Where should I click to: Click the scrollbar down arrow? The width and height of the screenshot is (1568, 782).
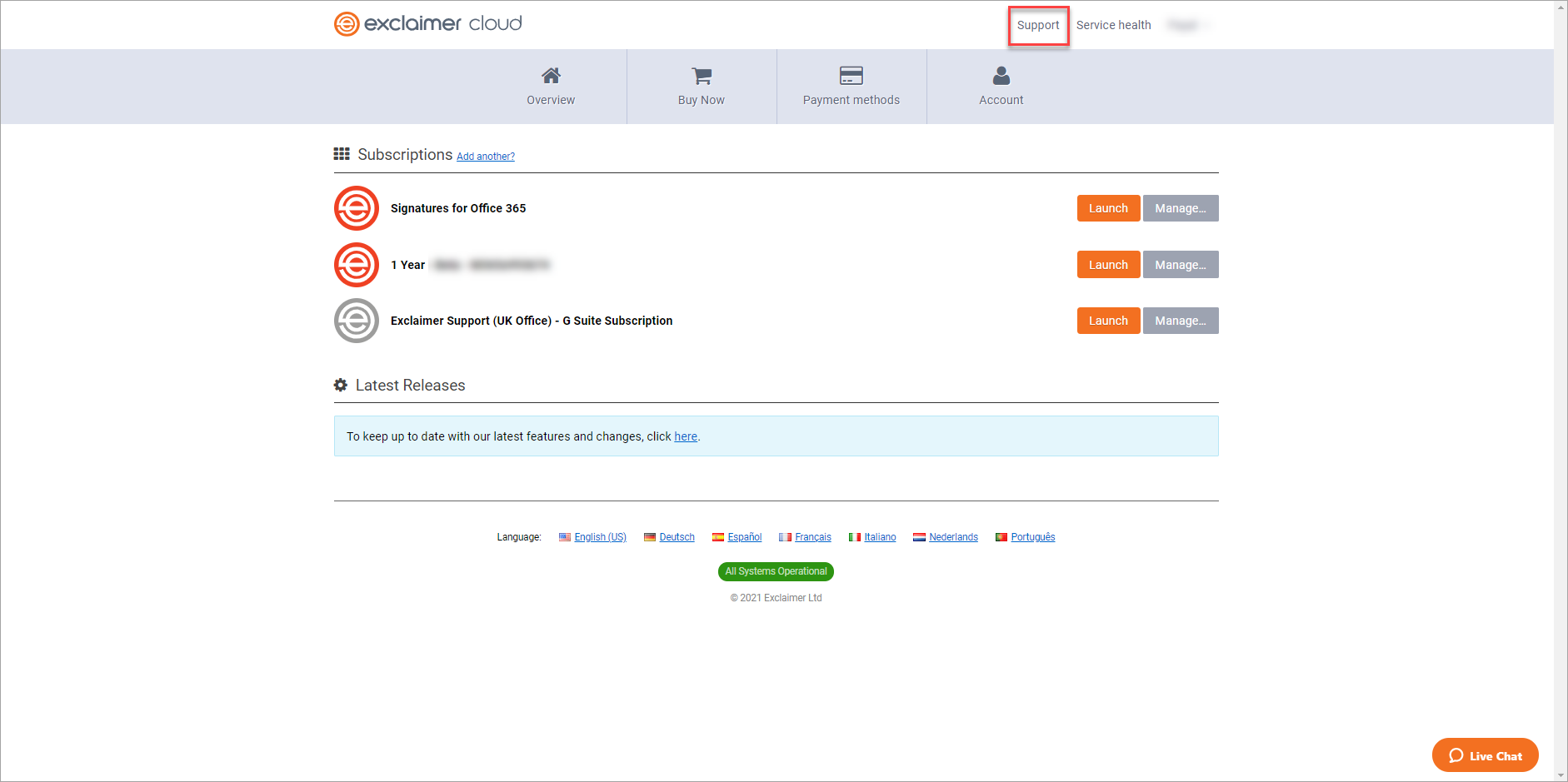click(x=1561, y=775)
